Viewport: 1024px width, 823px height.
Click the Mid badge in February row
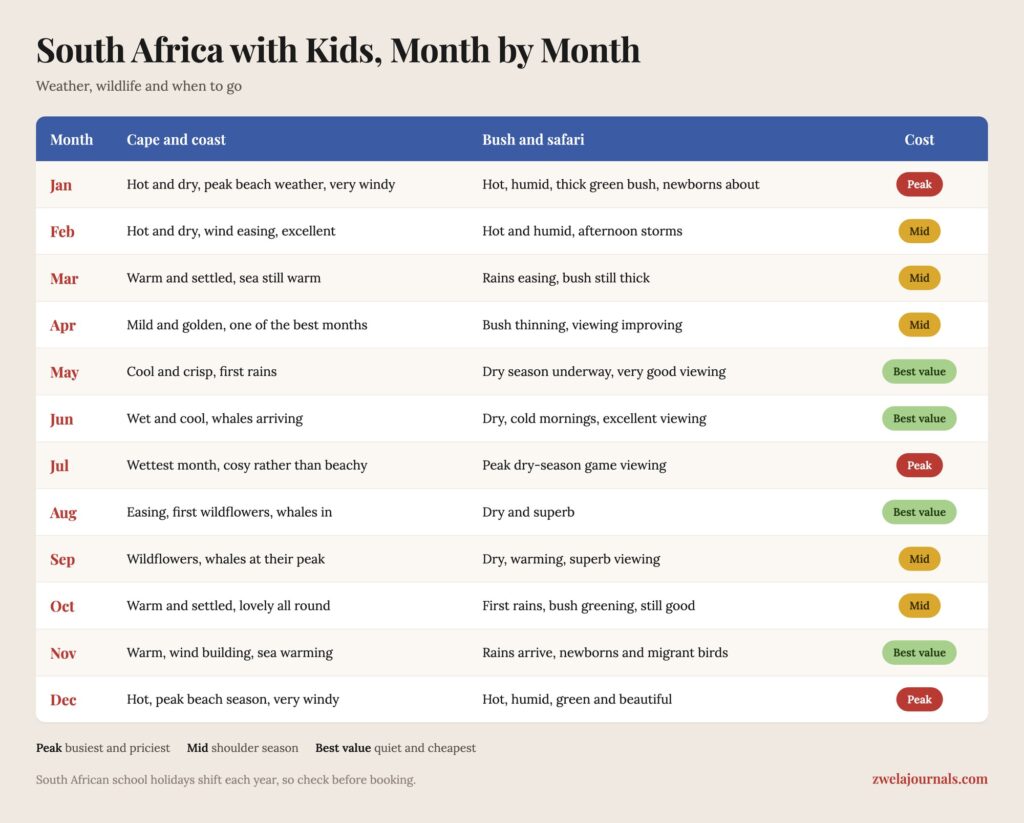pos(919,231)
